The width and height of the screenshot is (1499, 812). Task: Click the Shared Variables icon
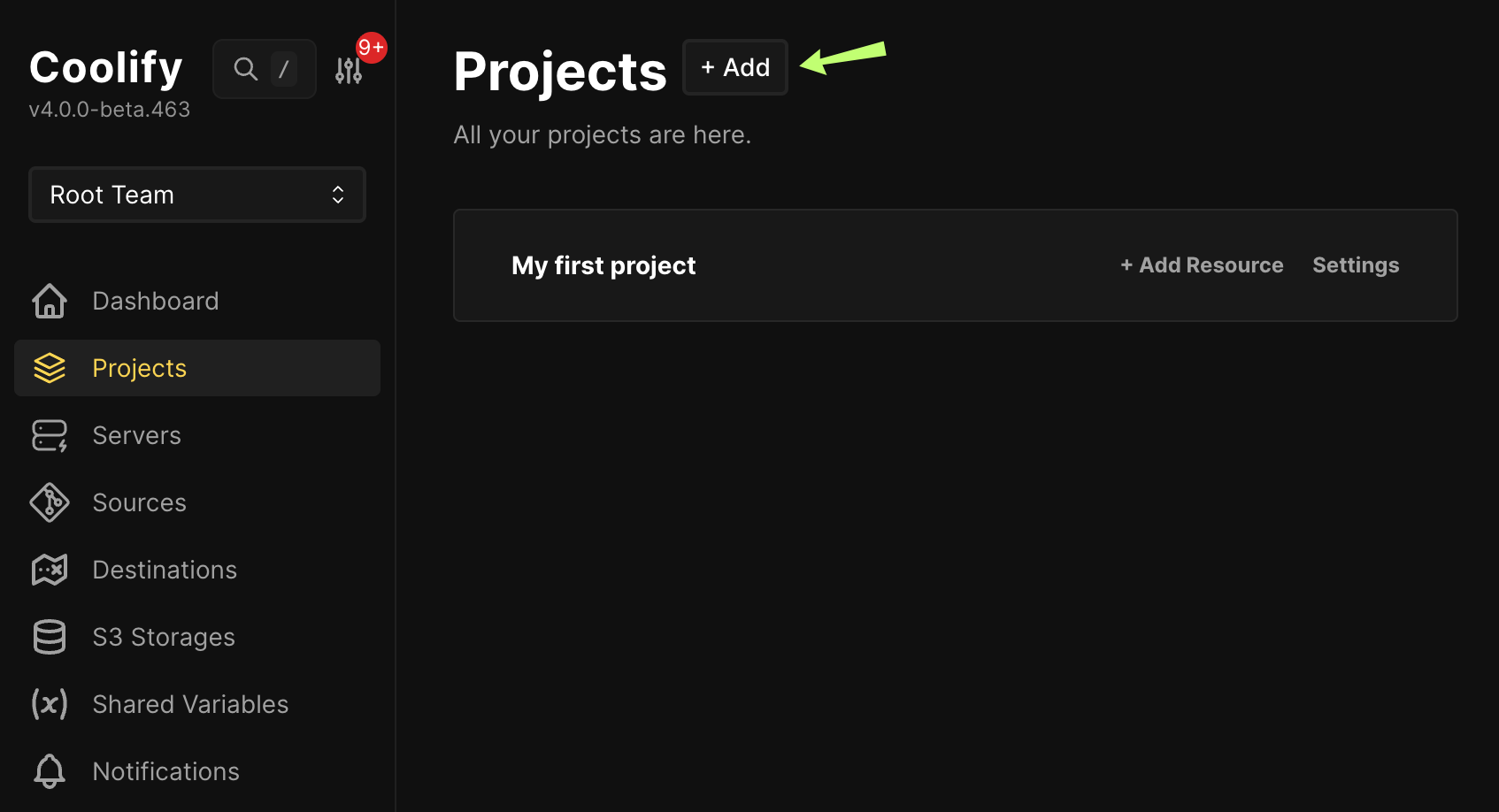(50, 704)
